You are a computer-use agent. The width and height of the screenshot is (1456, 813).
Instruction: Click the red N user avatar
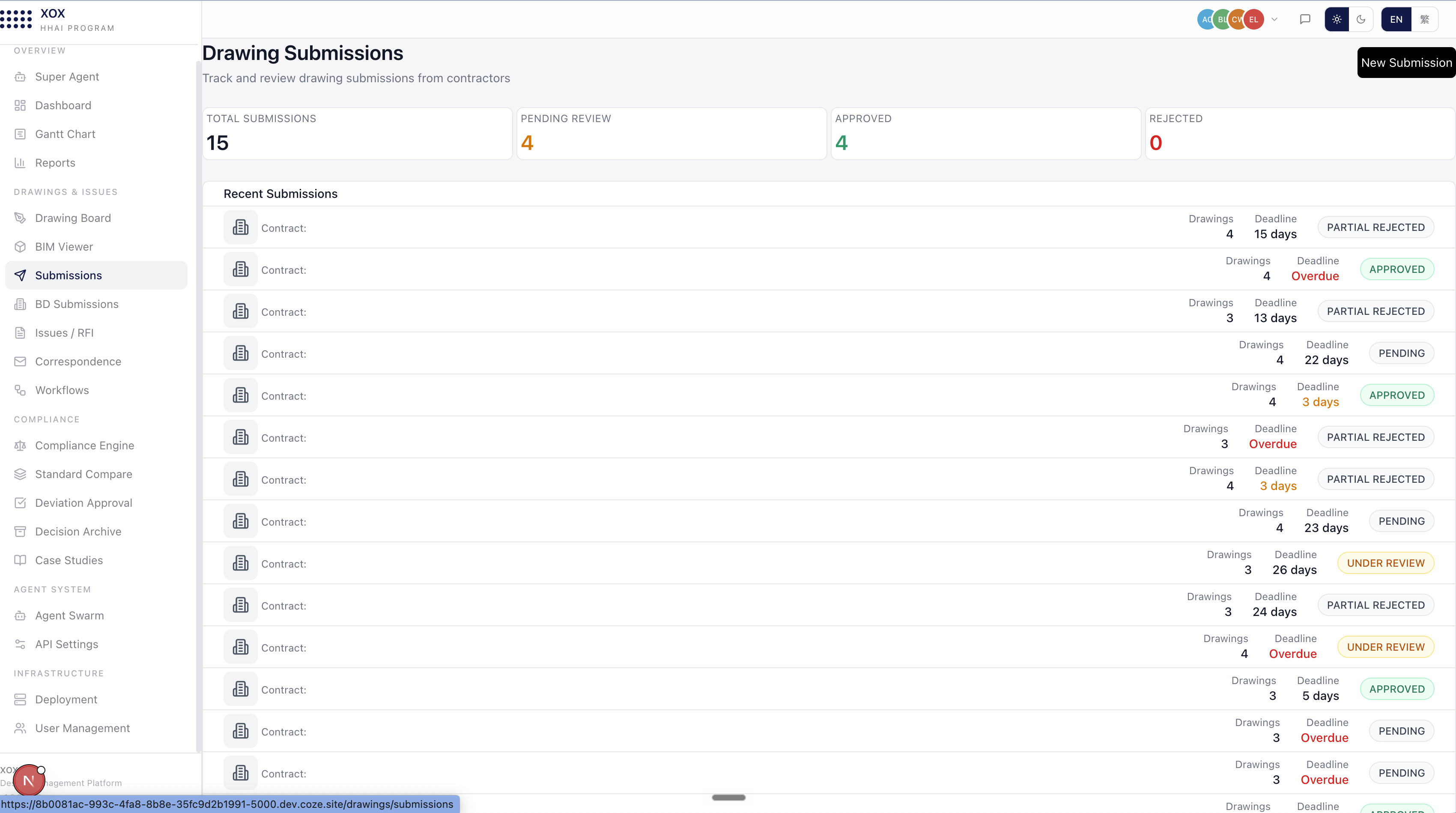pos(29,781)
